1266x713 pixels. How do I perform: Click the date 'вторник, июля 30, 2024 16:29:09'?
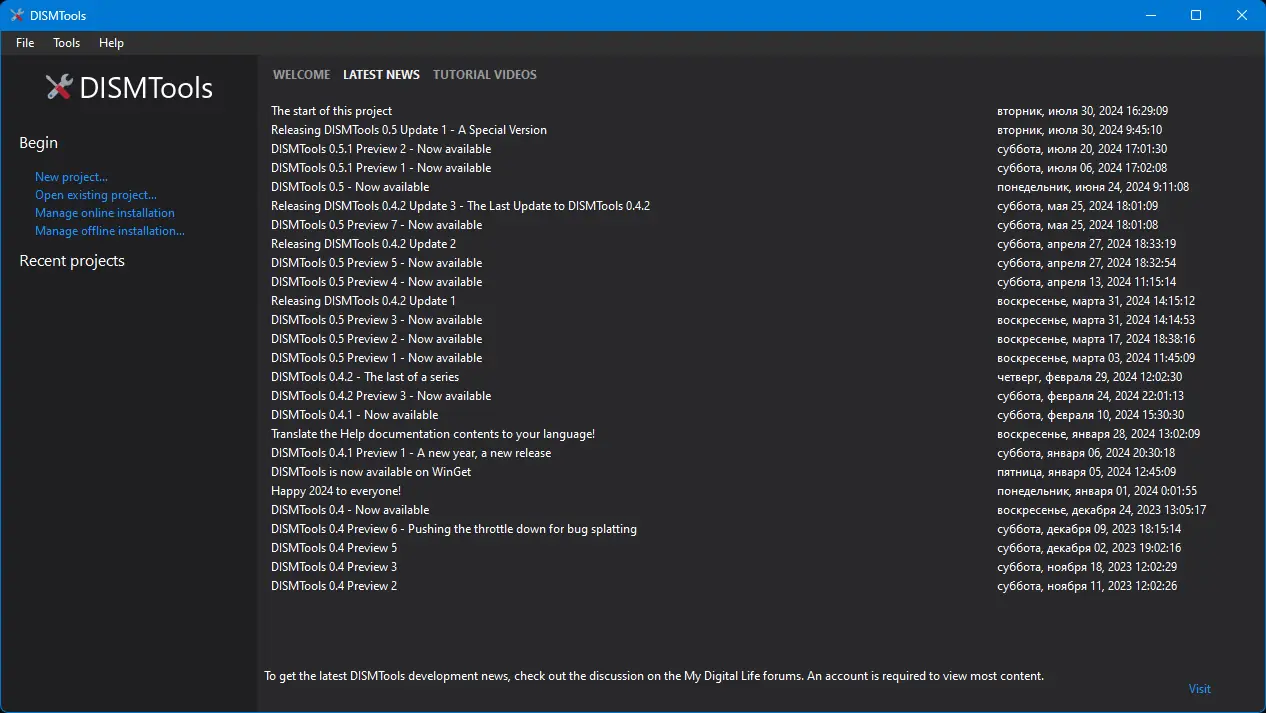click(x=1082, y=111)
